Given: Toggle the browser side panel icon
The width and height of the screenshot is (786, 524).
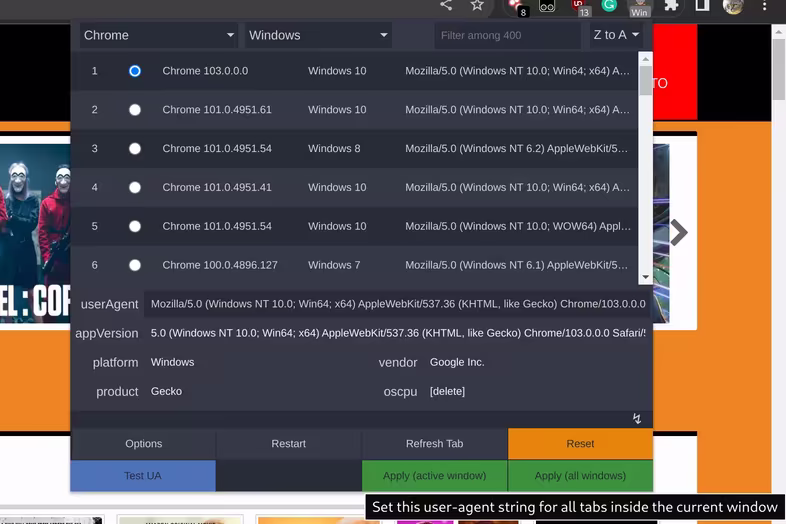Looking at the screenshot, I should pos(702,6).
